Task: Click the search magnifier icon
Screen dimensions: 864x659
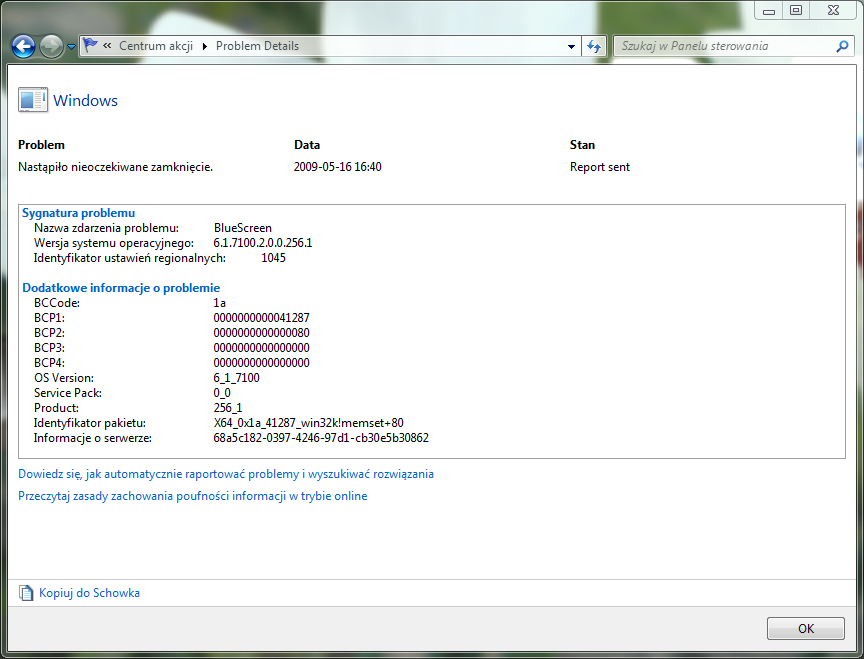Action: click(x=842, y=46)
